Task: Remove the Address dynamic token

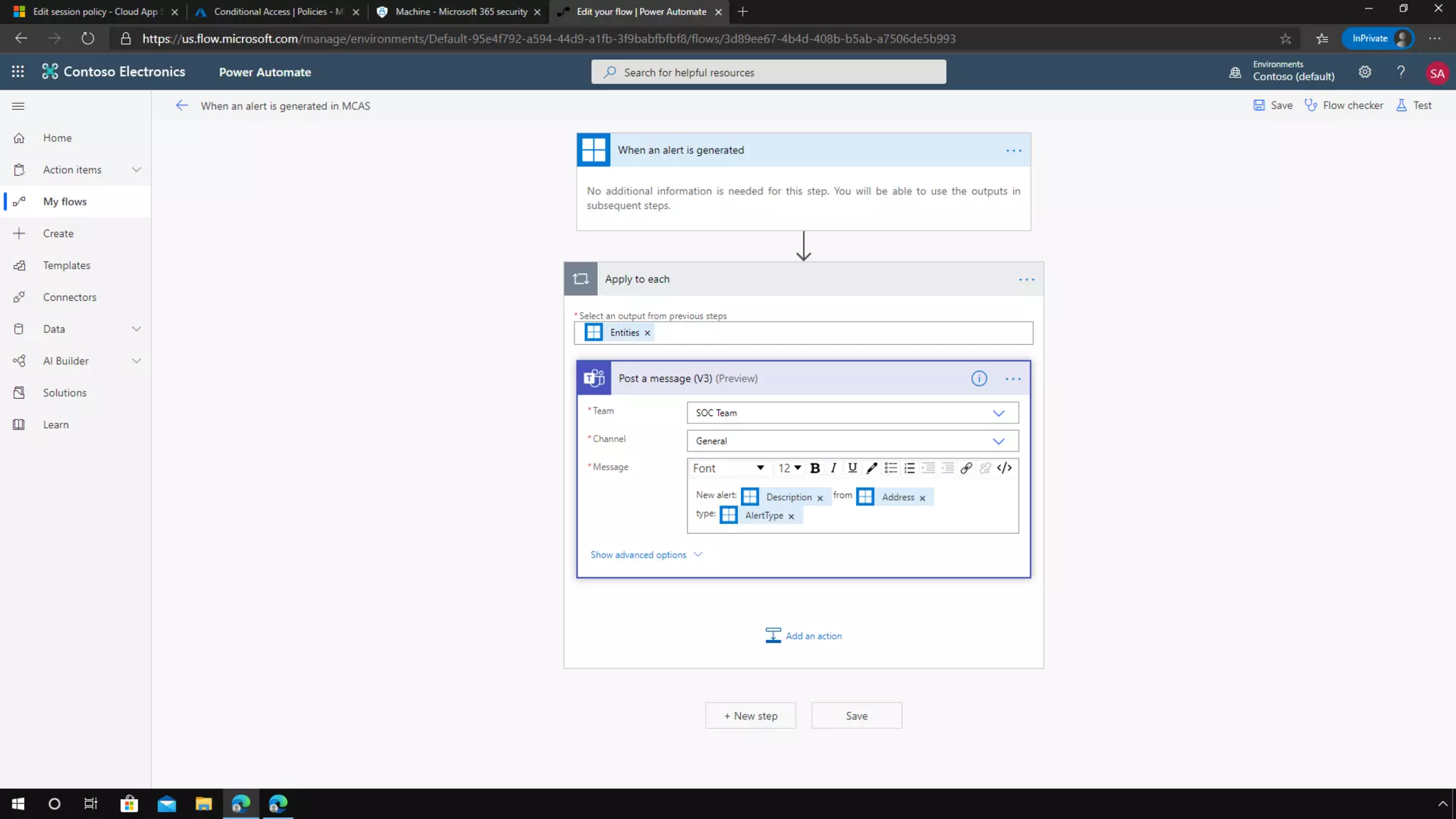Action: 922,498
